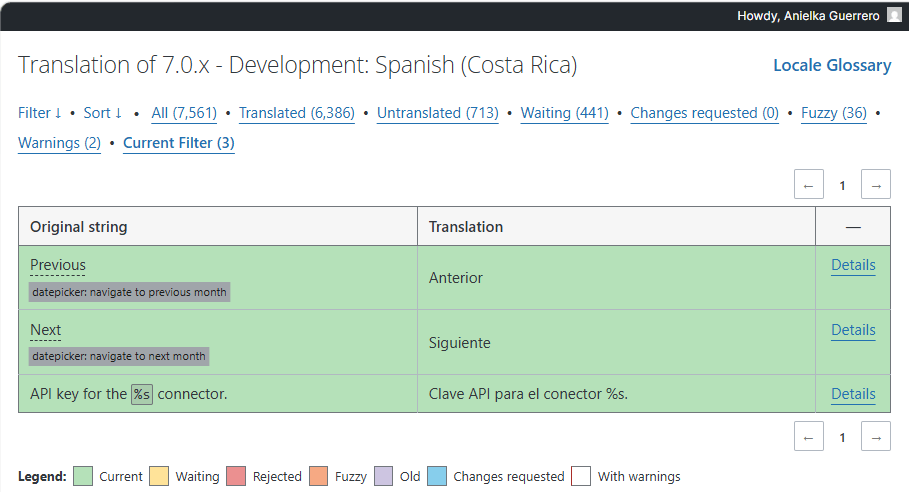Click the bottom next page arrow
Viewport: 909px width, 492px height.
tap(876, 437)
